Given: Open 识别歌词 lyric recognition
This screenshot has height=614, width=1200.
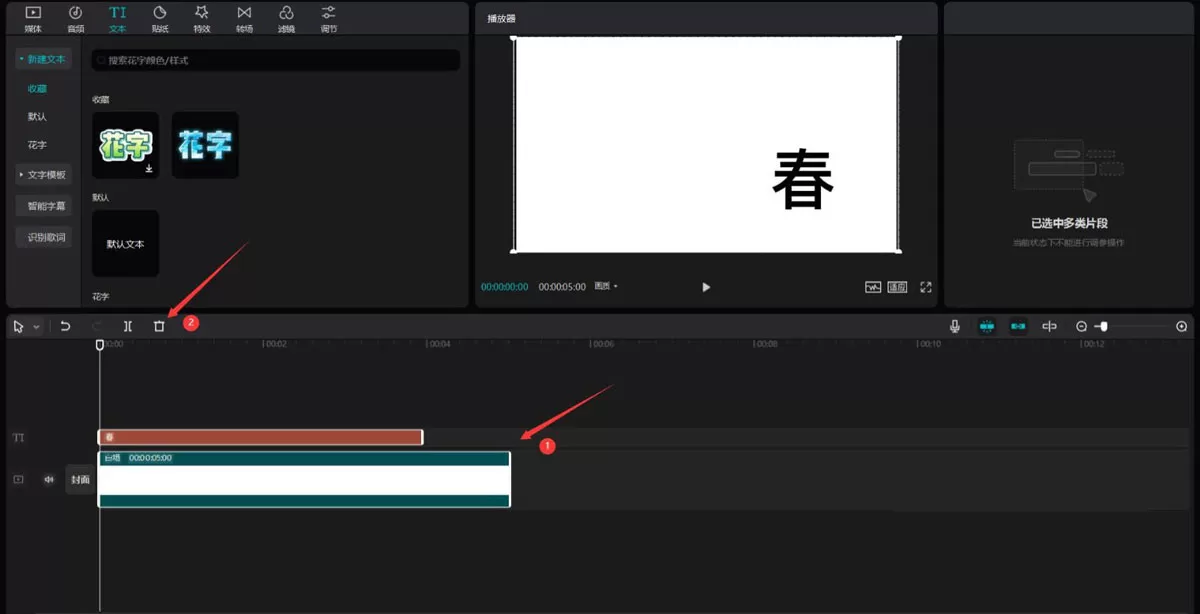Looking at the screenshot, I should pyautogui.click(x=43, y=237).
